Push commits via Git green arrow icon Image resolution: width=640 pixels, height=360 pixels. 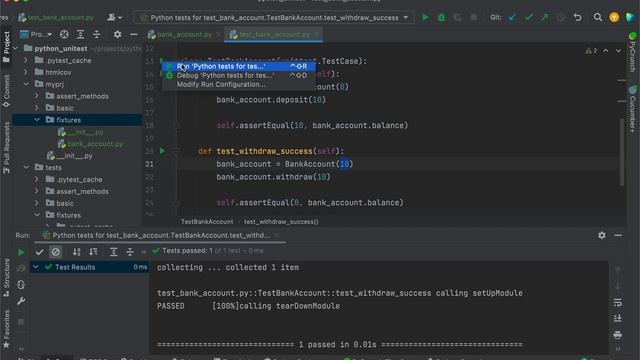[544, 18]
